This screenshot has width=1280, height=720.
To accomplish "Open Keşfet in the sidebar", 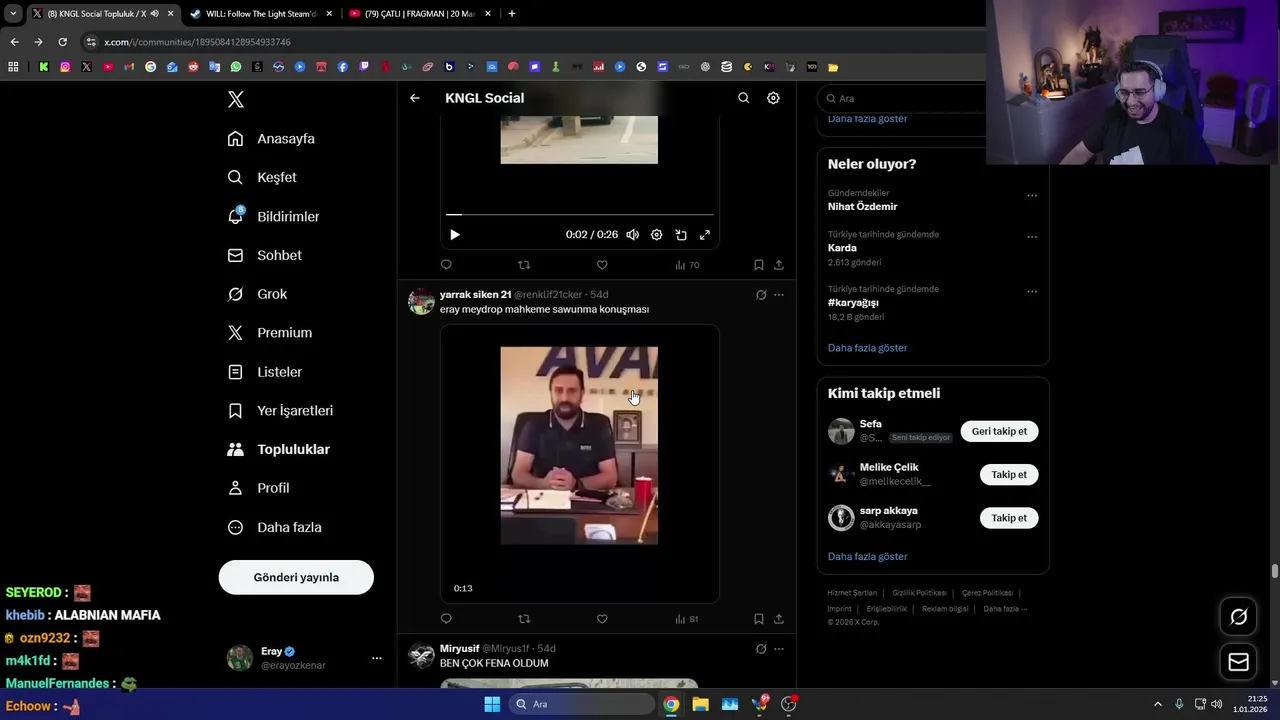I will pos(263,177).
